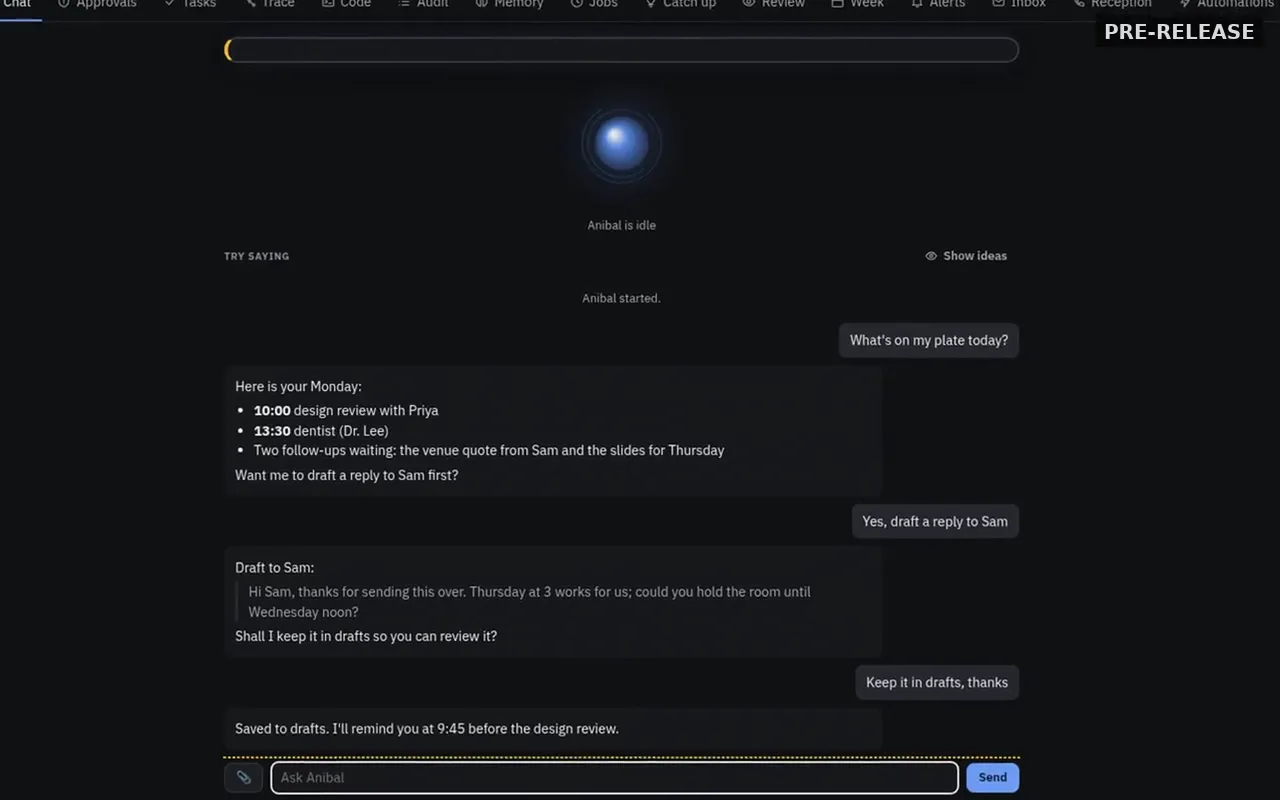
Task: Click the blue Anibal orb
Action: click(x=621, y=144)
